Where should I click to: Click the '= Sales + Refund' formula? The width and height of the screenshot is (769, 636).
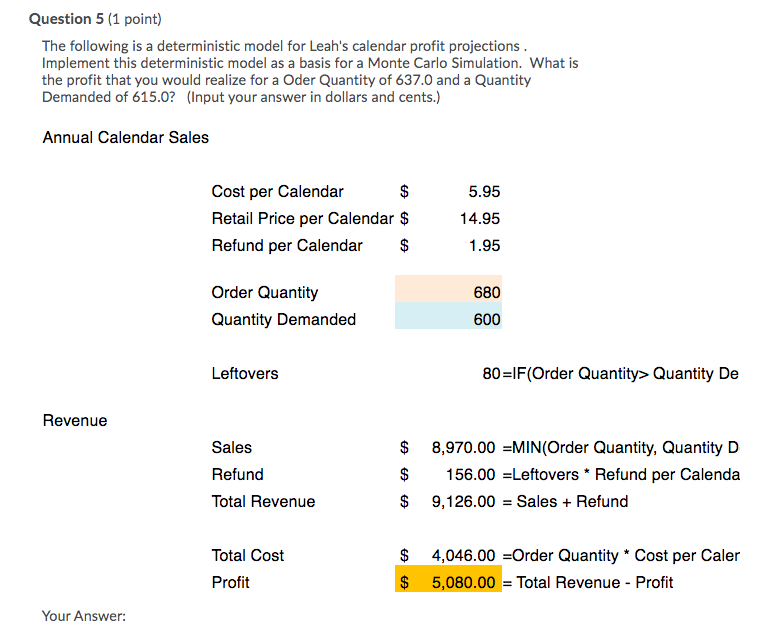click(x=565, y=501)
